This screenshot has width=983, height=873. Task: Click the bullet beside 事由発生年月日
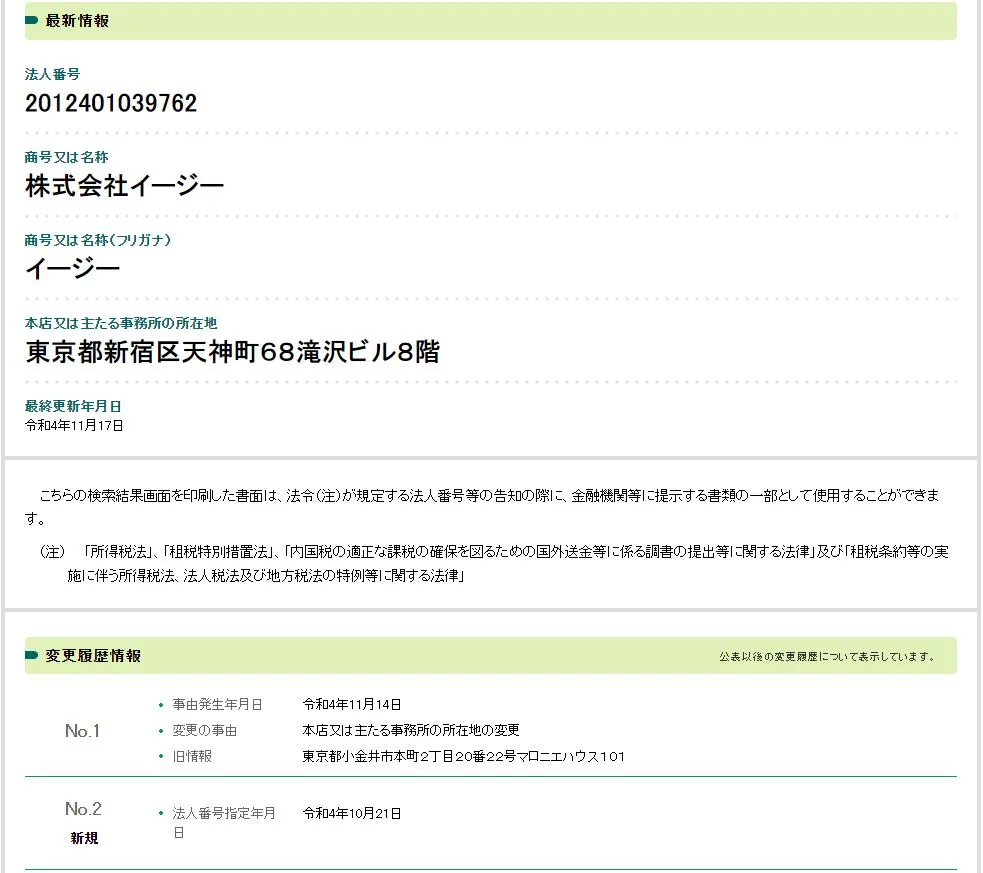(x=161, y=705)
